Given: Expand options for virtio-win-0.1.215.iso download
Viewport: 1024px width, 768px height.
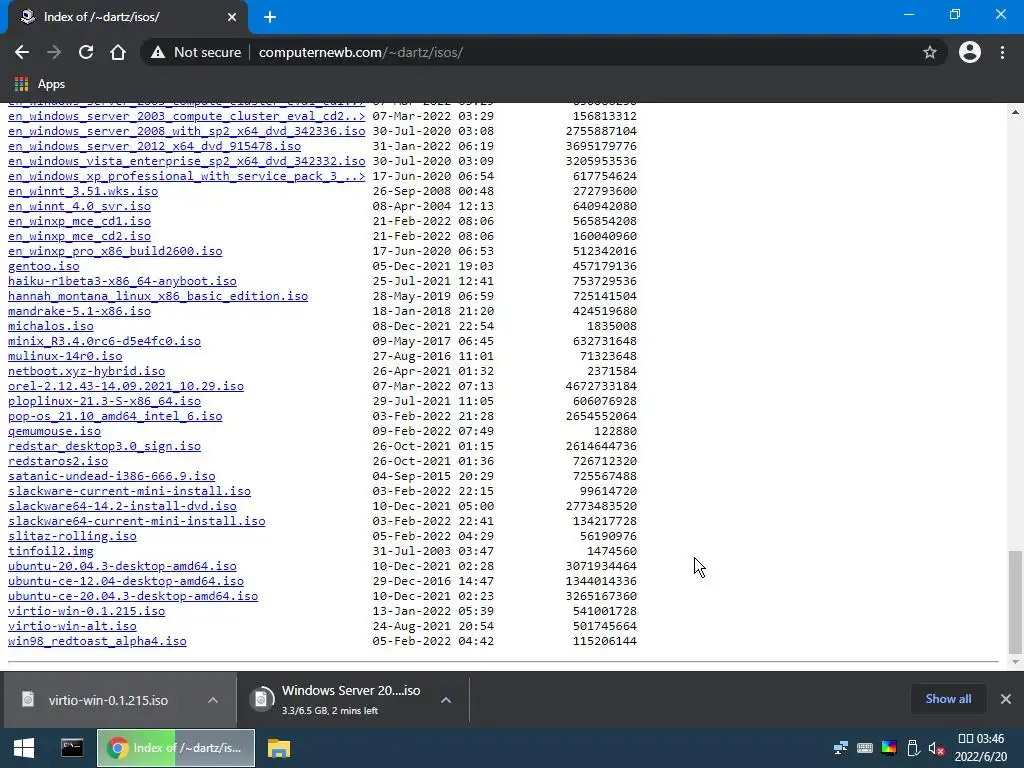Looking at the screenshot, I should tap(213, 700).
